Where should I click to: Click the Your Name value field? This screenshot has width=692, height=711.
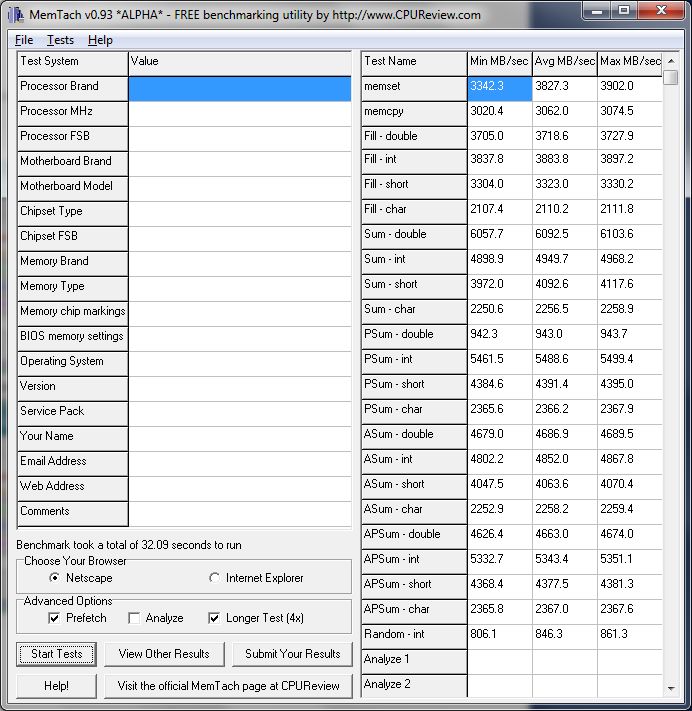click(240, 438)
